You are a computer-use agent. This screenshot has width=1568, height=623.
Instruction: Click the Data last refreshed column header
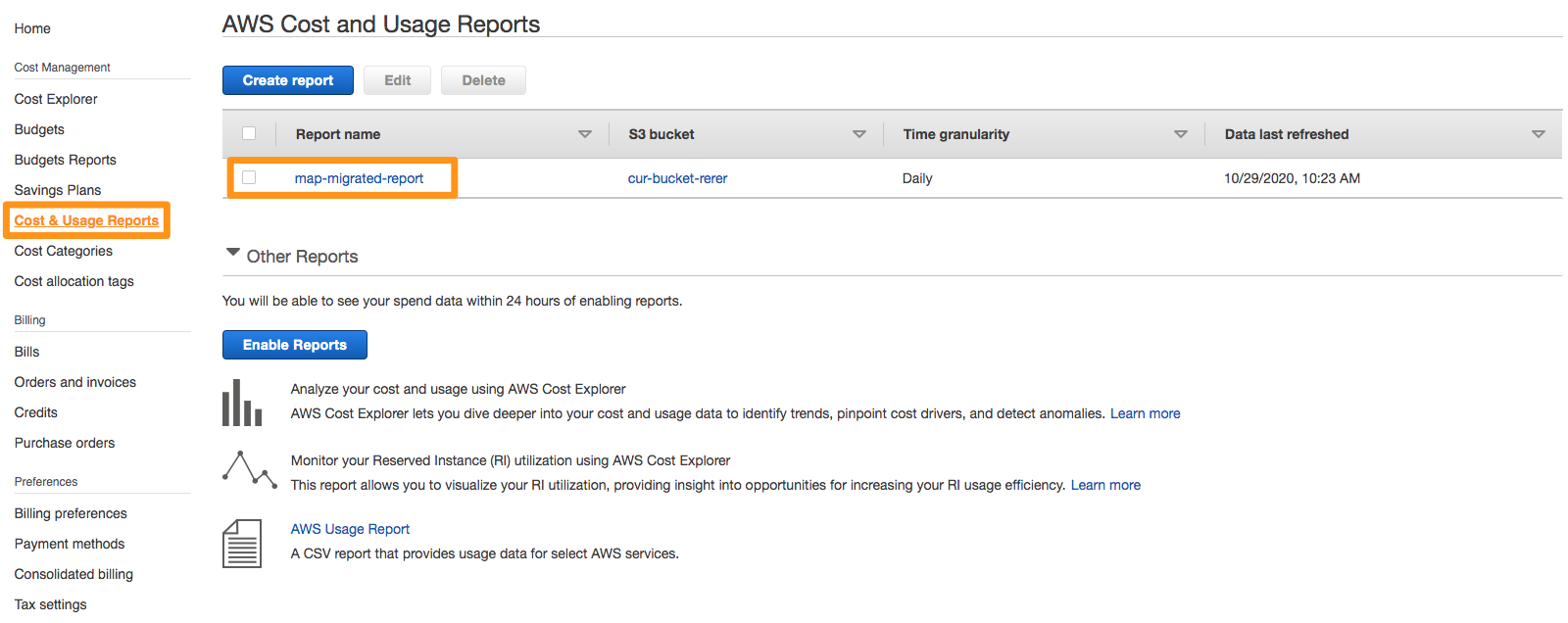pyautogui.click(x=1287, y=134)
